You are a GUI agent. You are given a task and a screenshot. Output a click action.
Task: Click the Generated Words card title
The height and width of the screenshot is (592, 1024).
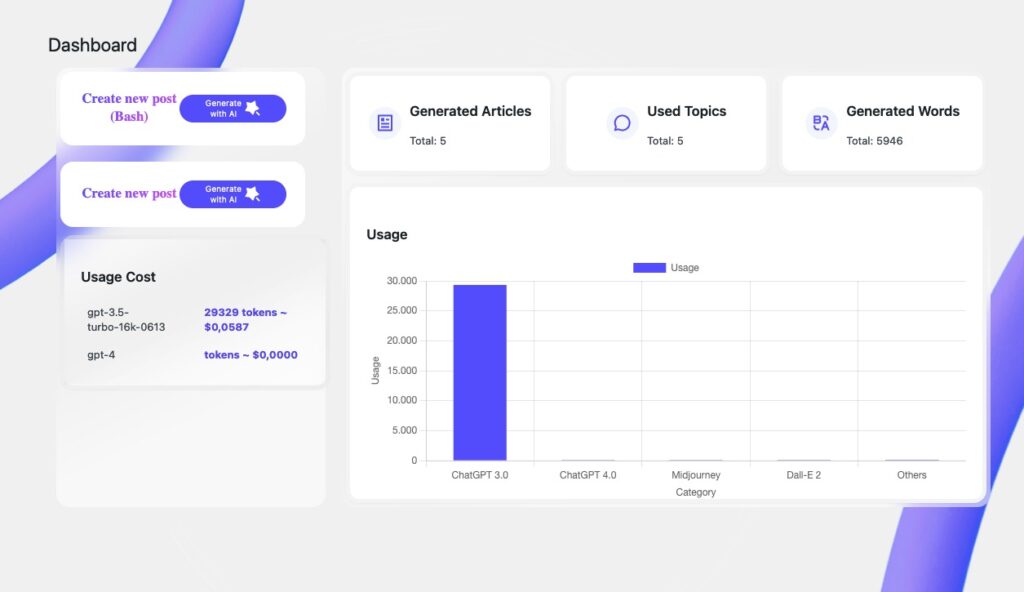click(x=903, y=111)
